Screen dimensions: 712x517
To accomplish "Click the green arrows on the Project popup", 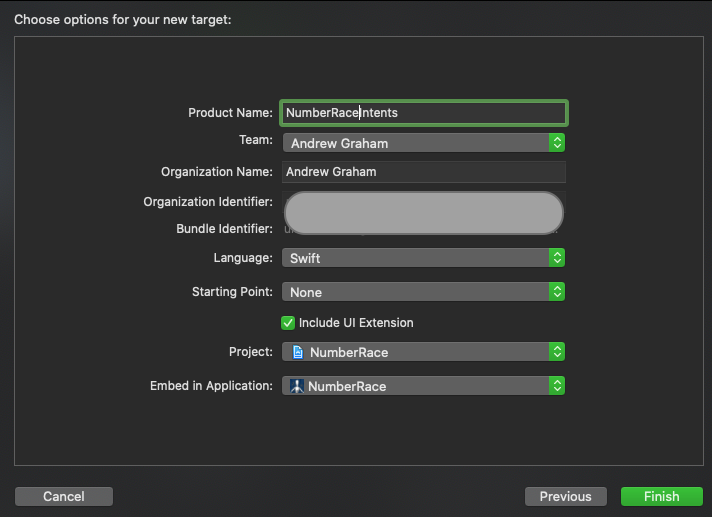I will coord(557,352).
